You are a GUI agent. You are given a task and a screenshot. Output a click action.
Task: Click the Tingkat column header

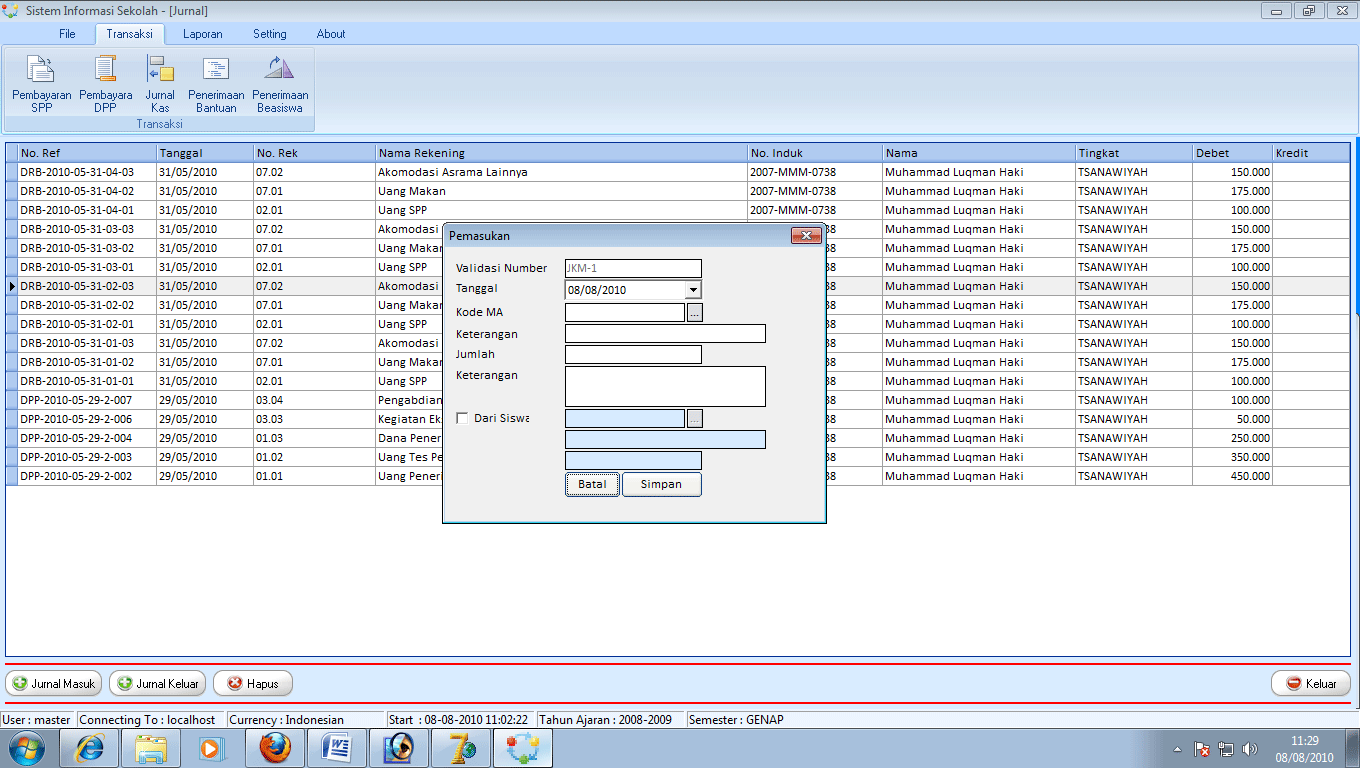(1134, 153)
